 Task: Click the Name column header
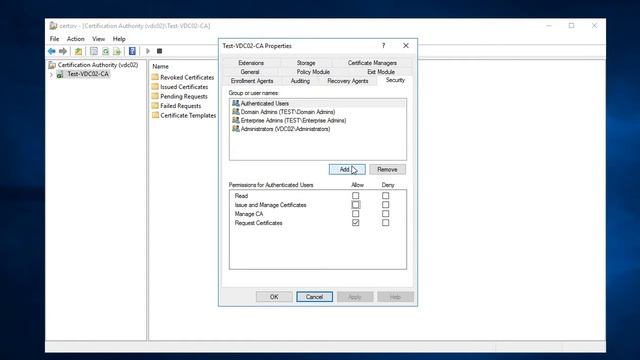(160, 66)
